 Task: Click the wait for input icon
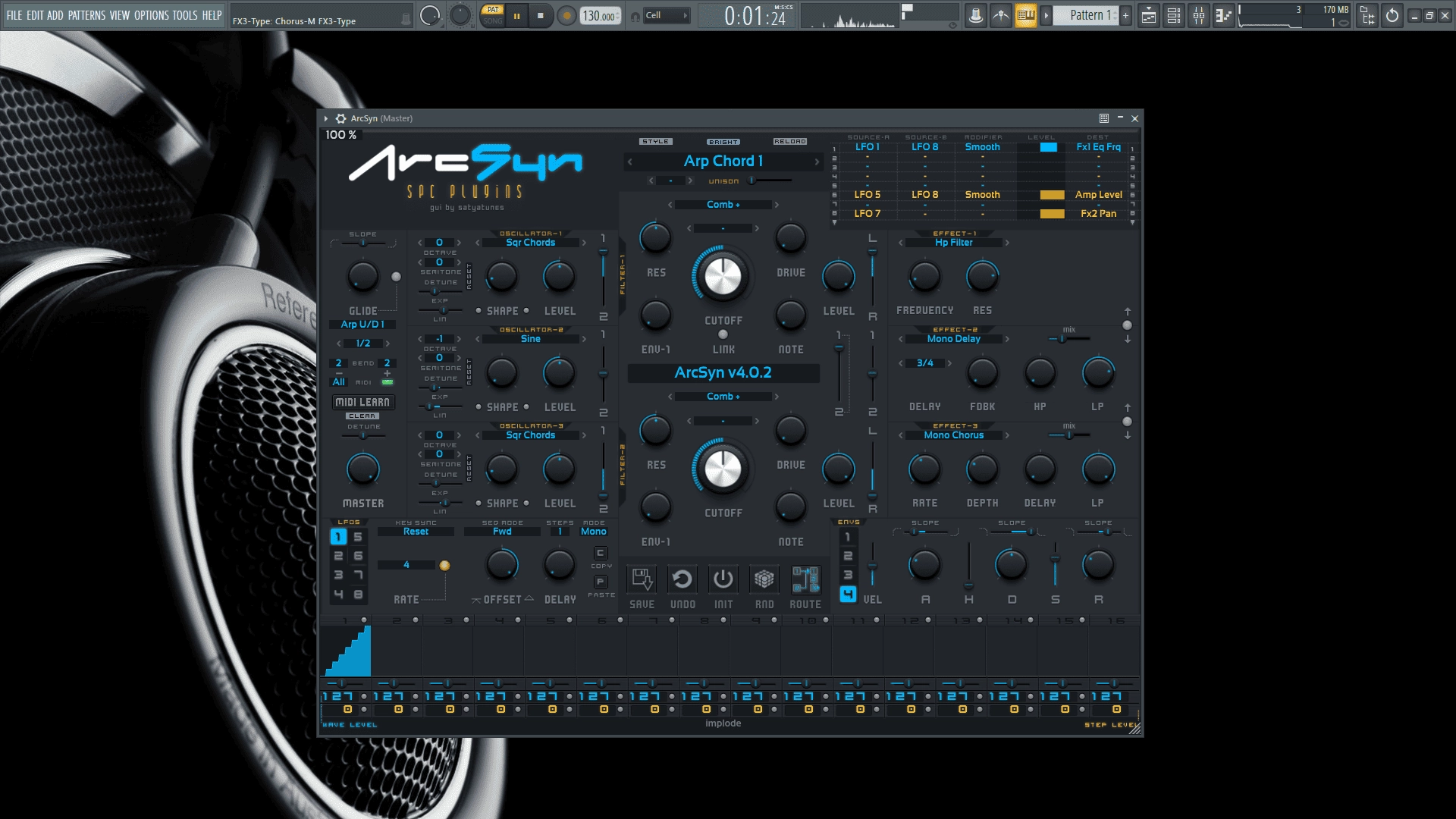tap(1001, 15)
